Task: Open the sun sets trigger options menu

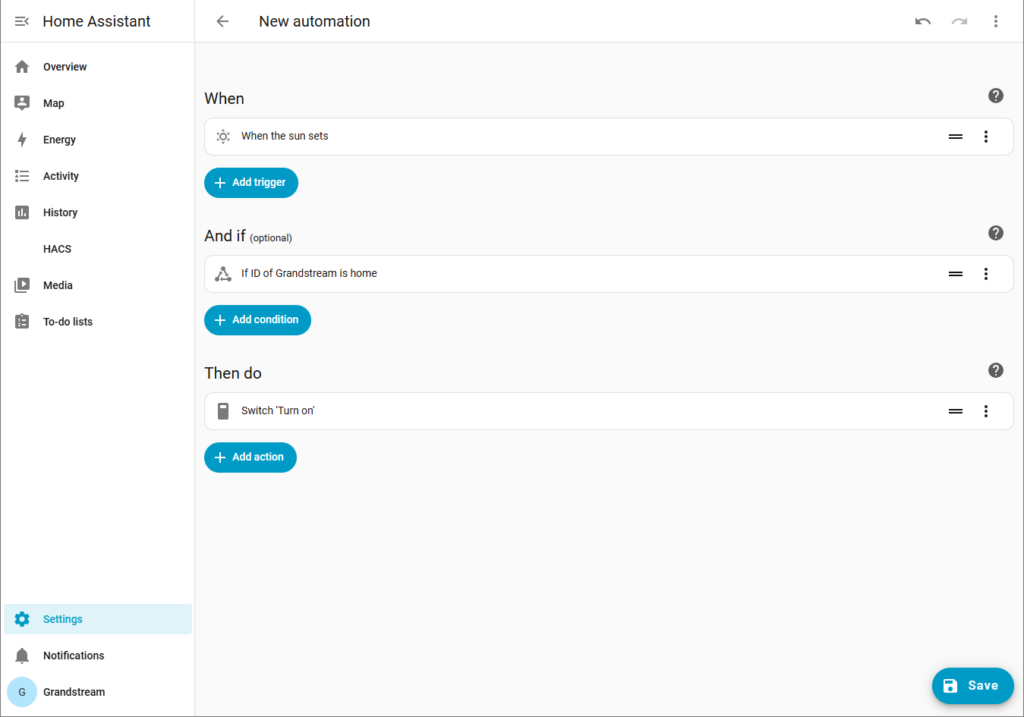Action: click(x=986, y=136)
